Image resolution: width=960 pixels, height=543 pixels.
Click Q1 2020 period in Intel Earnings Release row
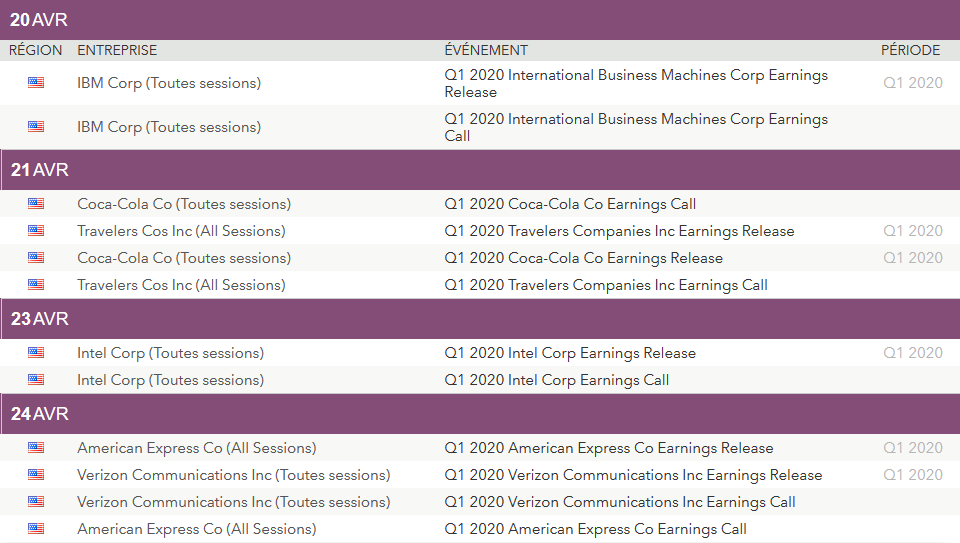[x=912, y=353]
